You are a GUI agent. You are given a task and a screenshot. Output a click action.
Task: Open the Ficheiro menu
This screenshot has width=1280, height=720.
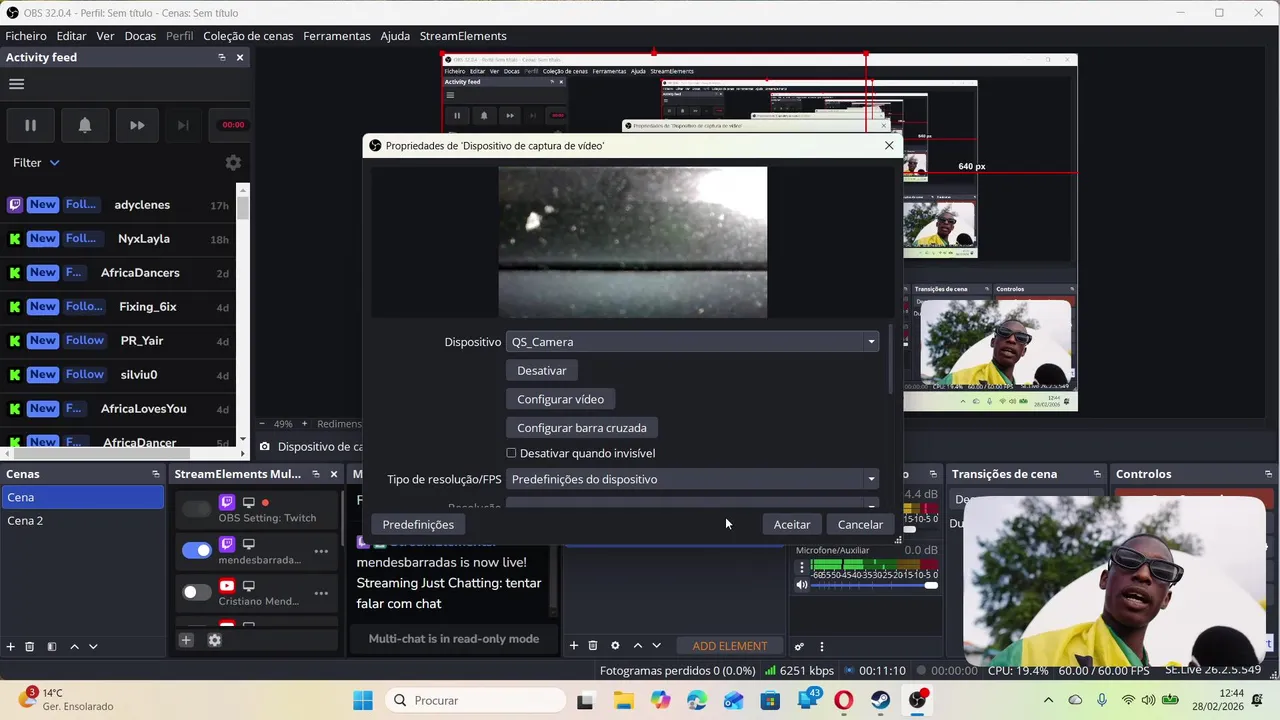[26, 35]
